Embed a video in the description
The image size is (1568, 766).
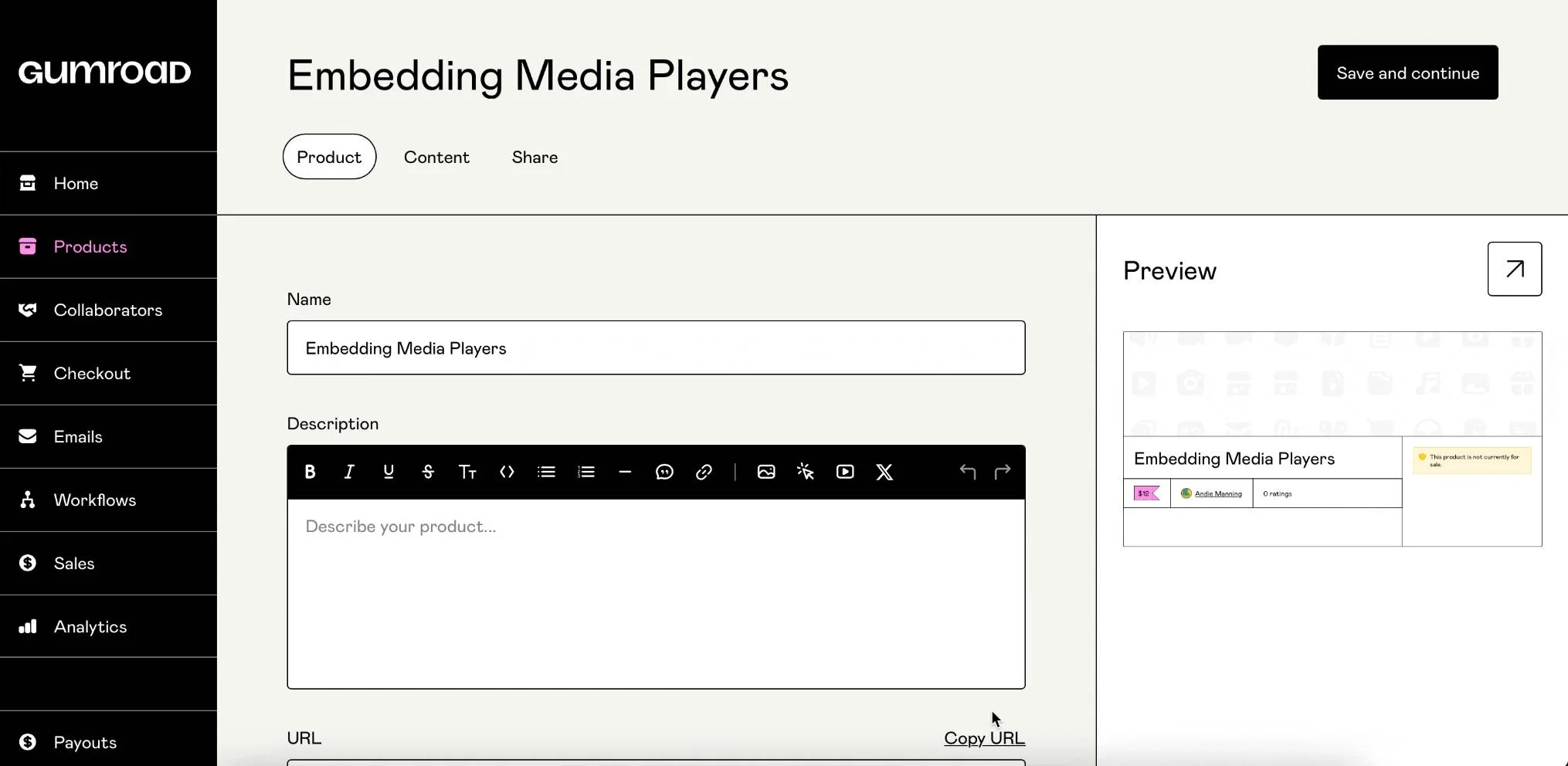coord(845,472)
